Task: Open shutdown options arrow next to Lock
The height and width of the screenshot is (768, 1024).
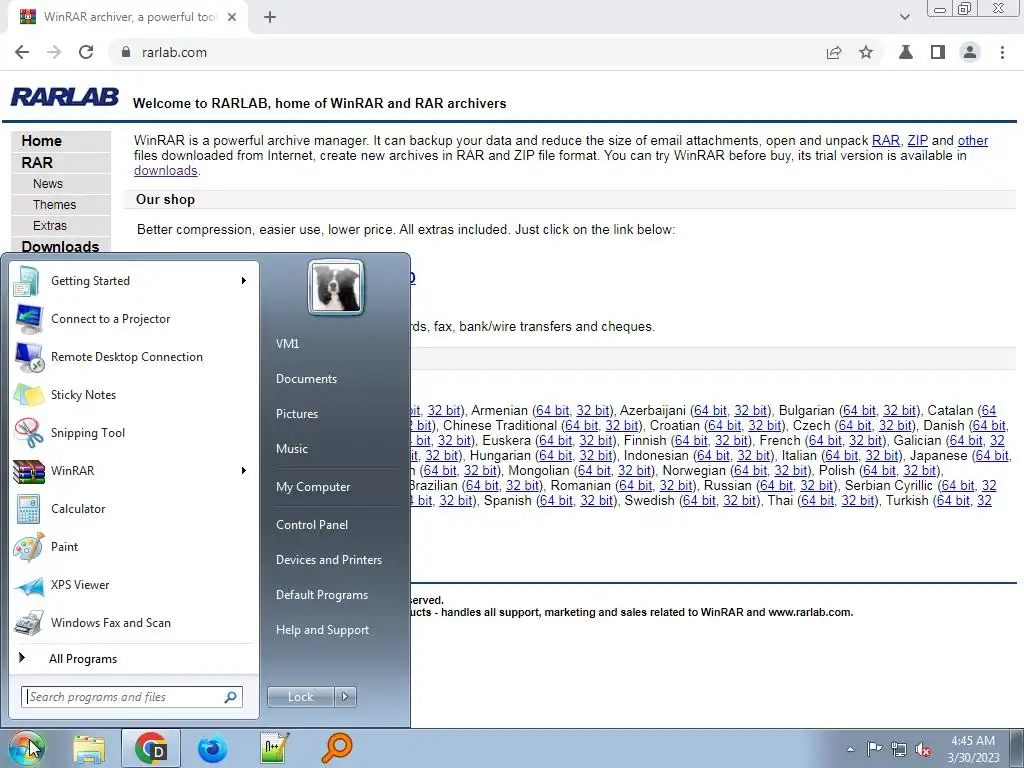Action: click(345, 697)
